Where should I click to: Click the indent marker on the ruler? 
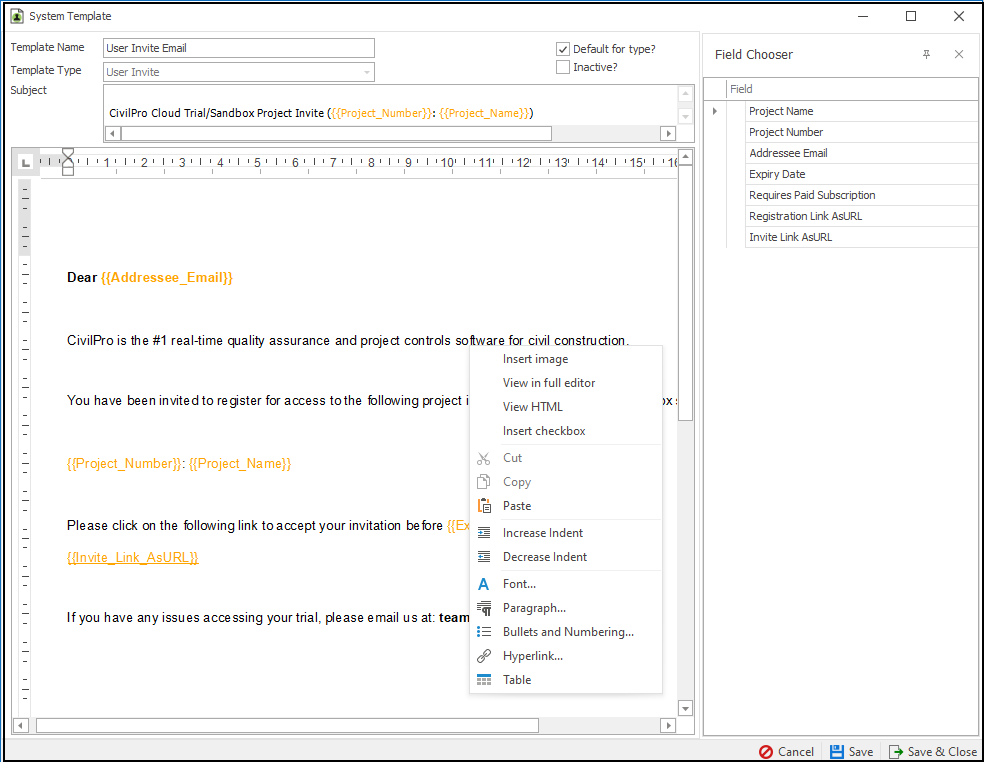point(68,161)
